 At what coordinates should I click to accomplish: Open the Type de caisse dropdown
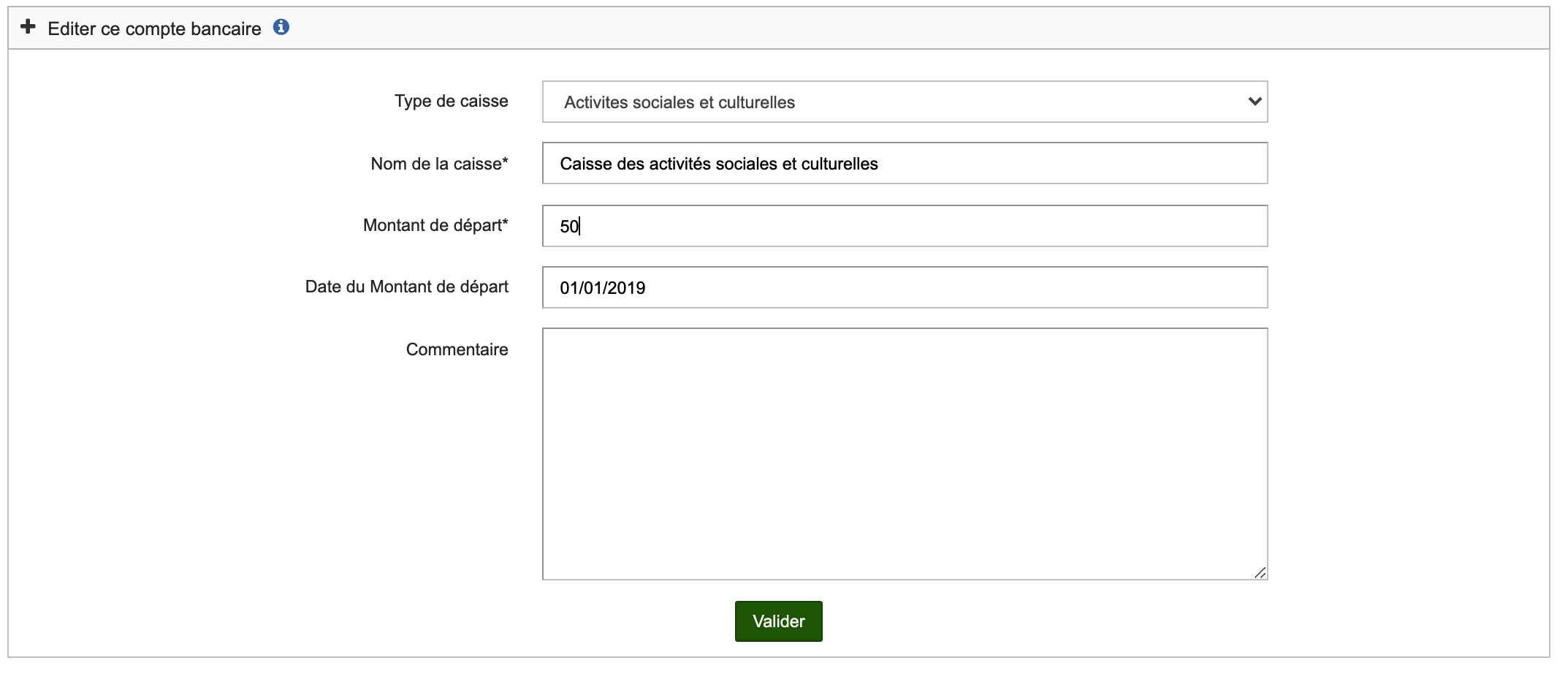click(x=904, y=102)
